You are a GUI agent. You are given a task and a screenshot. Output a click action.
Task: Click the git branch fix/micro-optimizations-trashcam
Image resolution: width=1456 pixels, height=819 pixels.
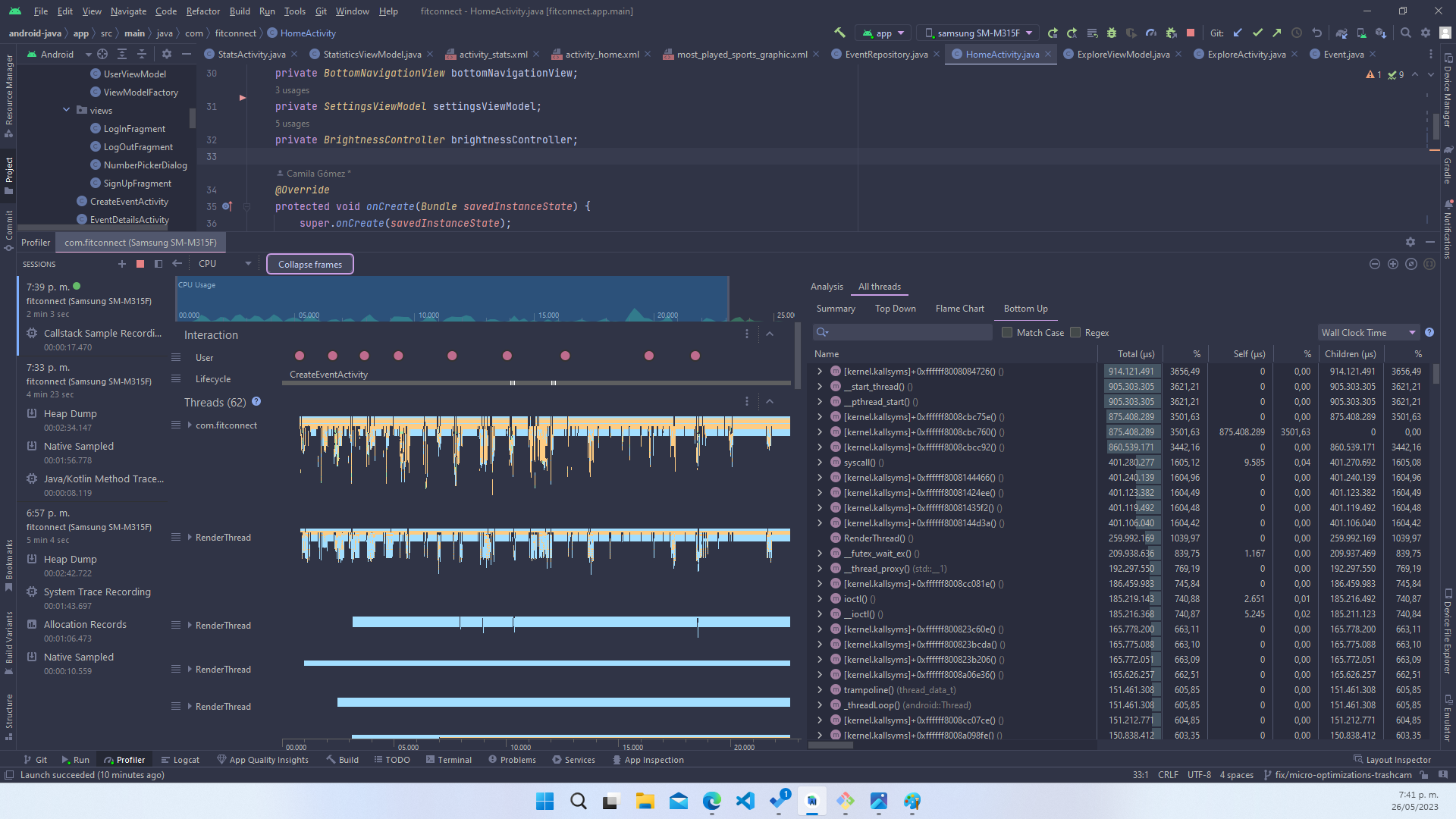click(1338, 774)
